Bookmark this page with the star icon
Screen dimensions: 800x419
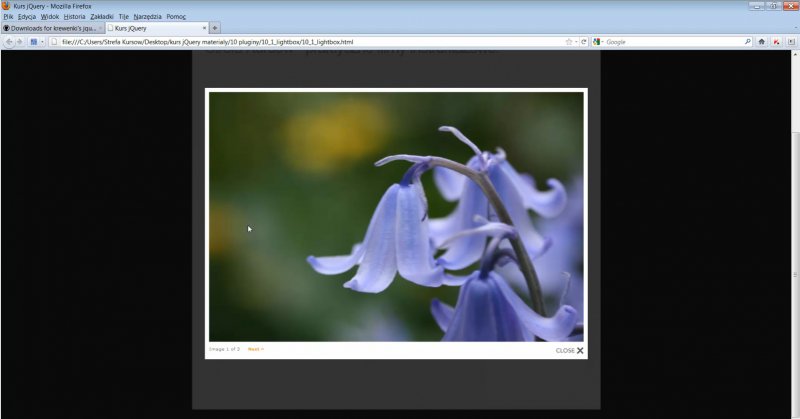coord(568,42)
